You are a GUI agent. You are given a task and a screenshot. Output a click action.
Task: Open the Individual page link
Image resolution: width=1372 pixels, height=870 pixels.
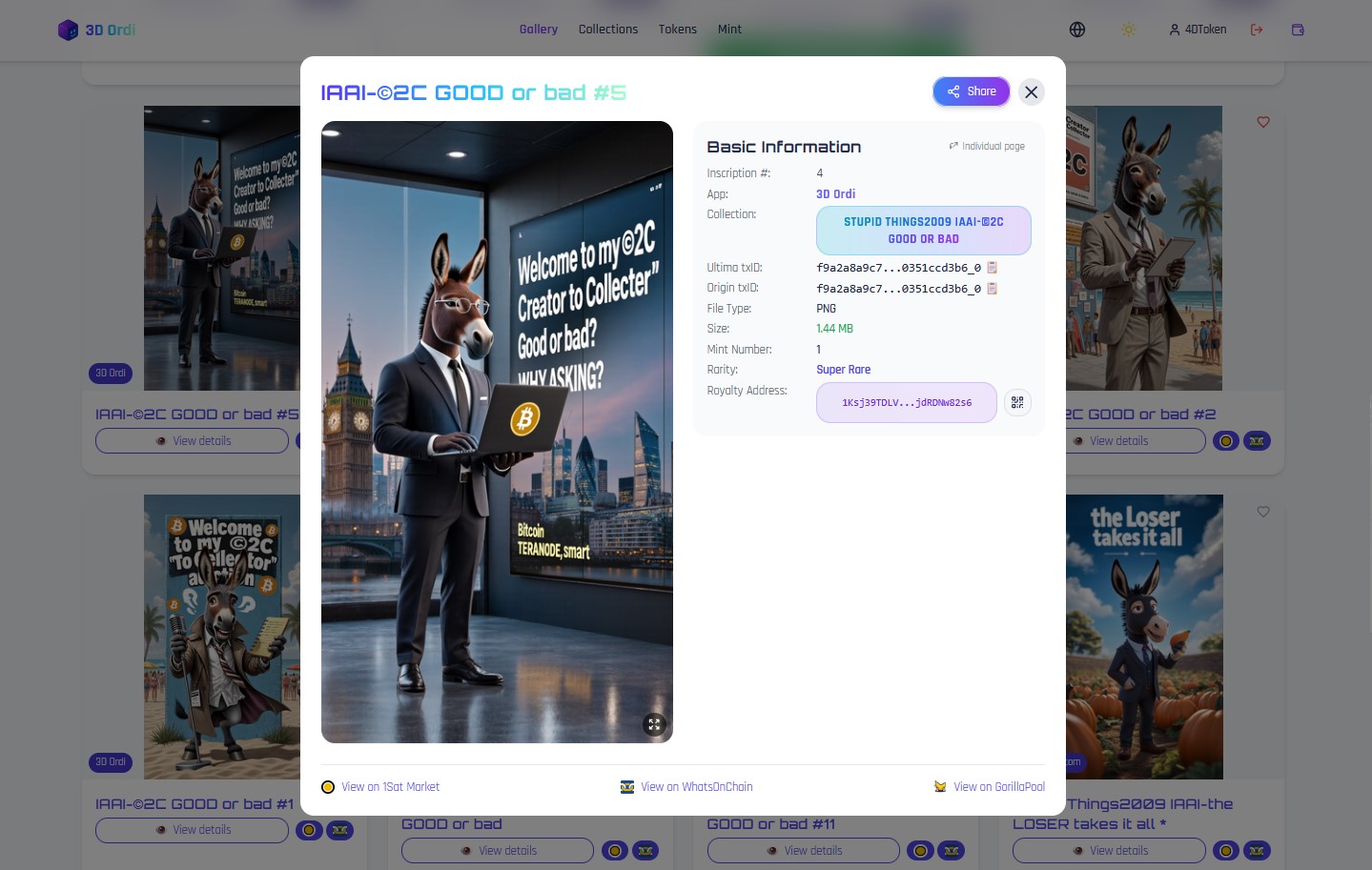point(987,146)
